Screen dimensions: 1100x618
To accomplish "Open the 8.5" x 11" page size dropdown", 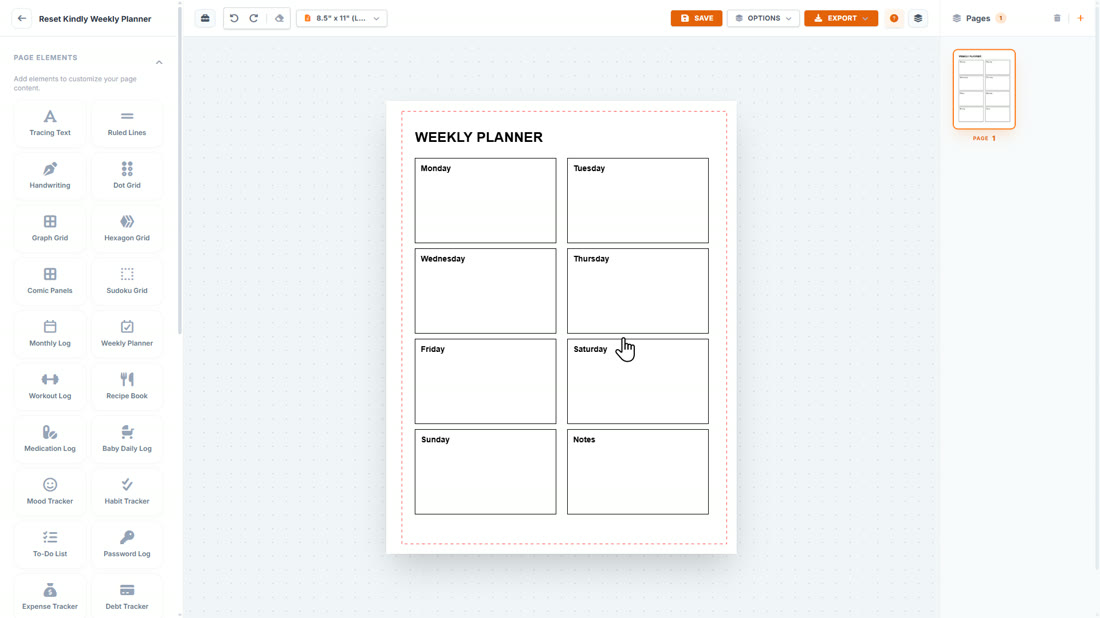I will (x=342, y=18).
